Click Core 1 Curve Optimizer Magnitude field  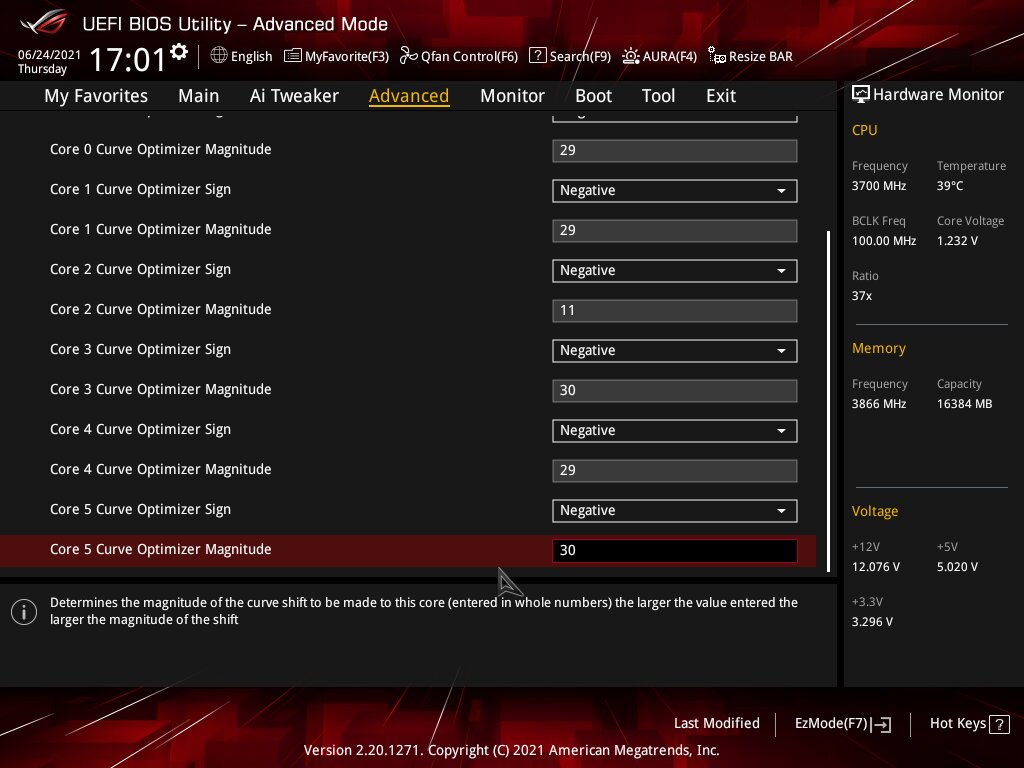675,231
